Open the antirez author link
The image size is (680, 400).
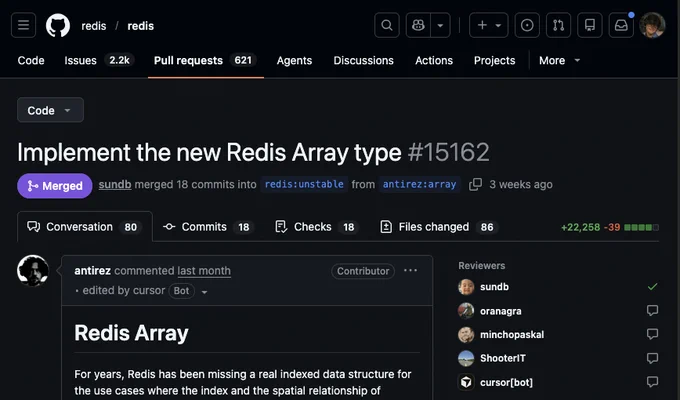92,271
